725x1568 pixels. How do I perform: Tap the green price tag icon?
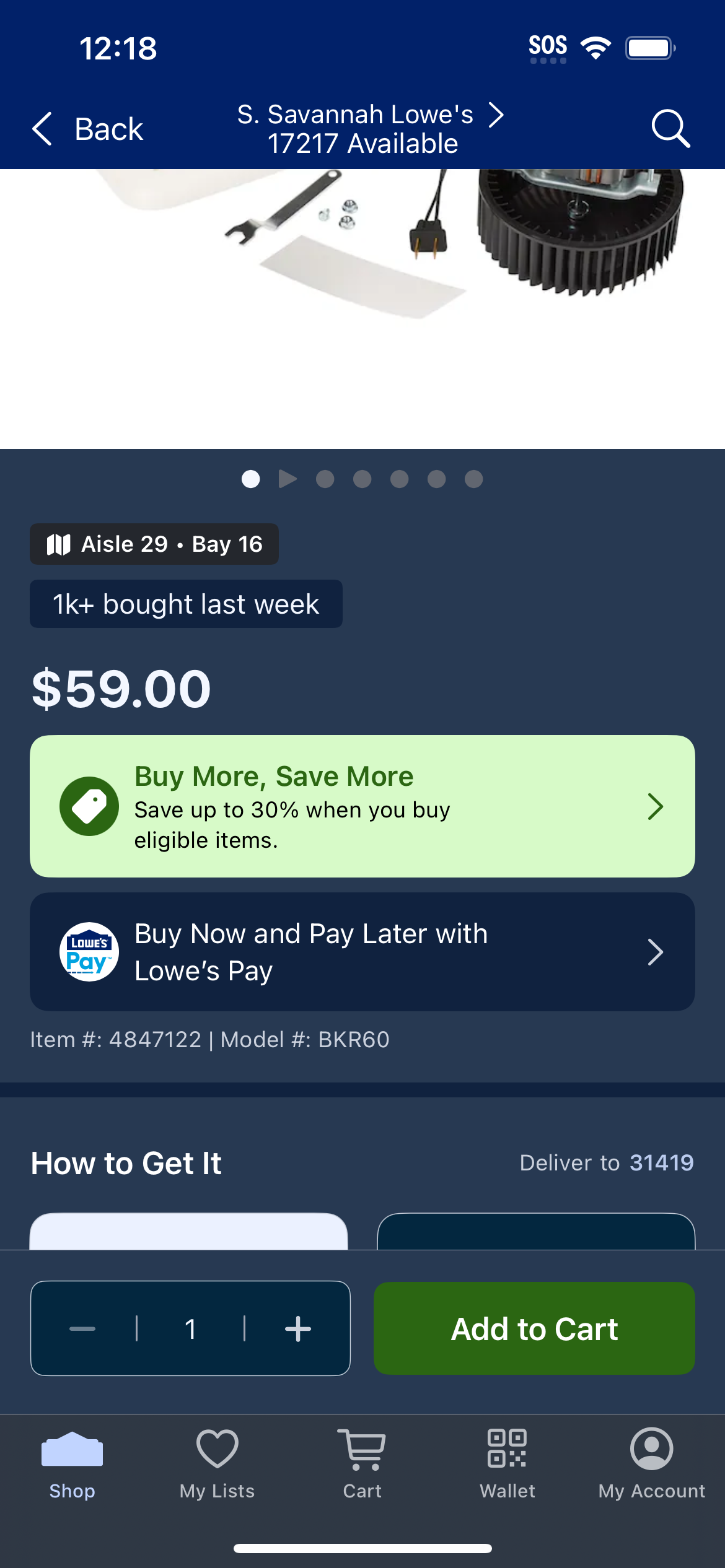click(89, 806)
